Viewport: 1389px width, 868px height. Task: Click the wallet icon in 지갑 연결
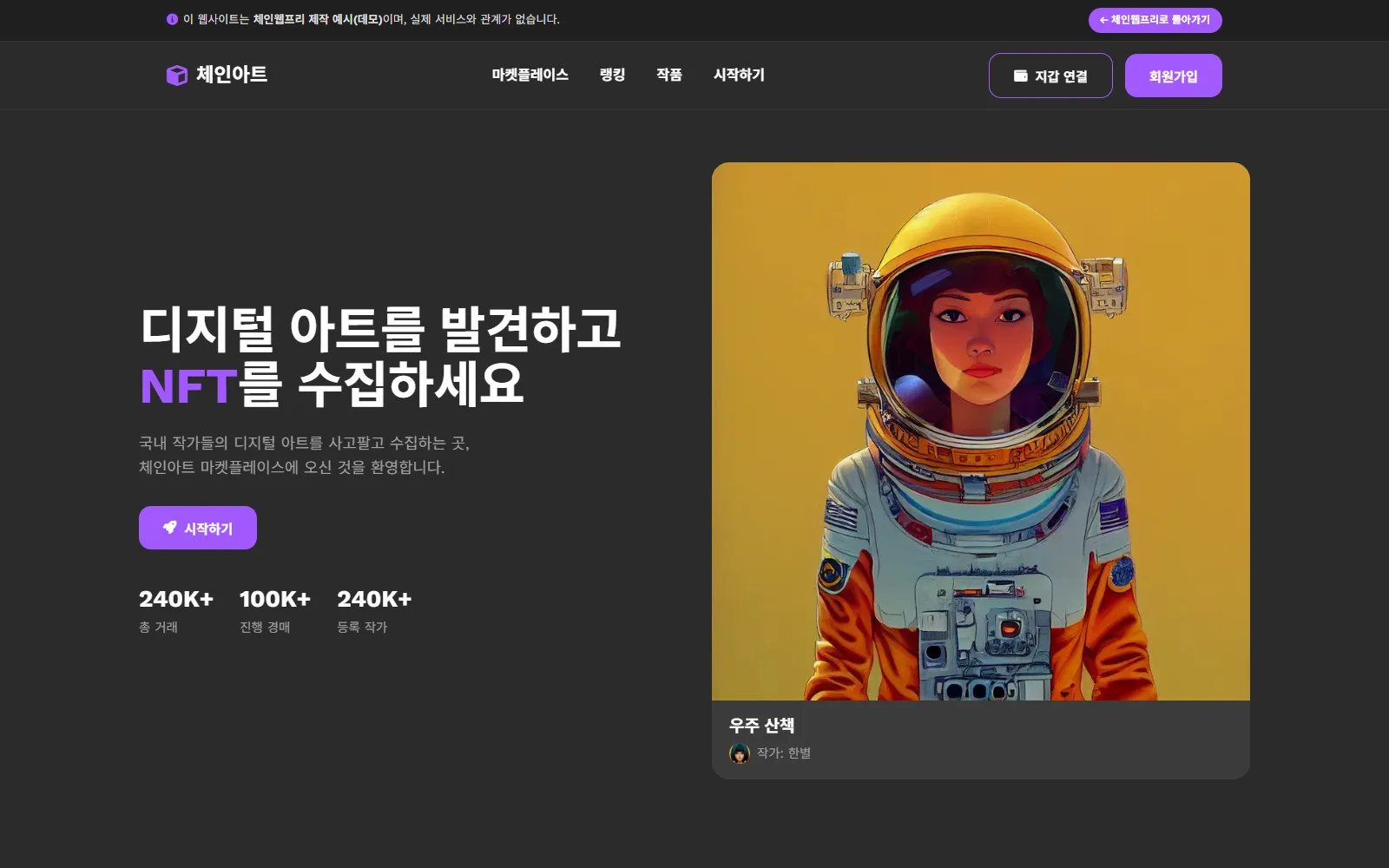(1021, 76)
